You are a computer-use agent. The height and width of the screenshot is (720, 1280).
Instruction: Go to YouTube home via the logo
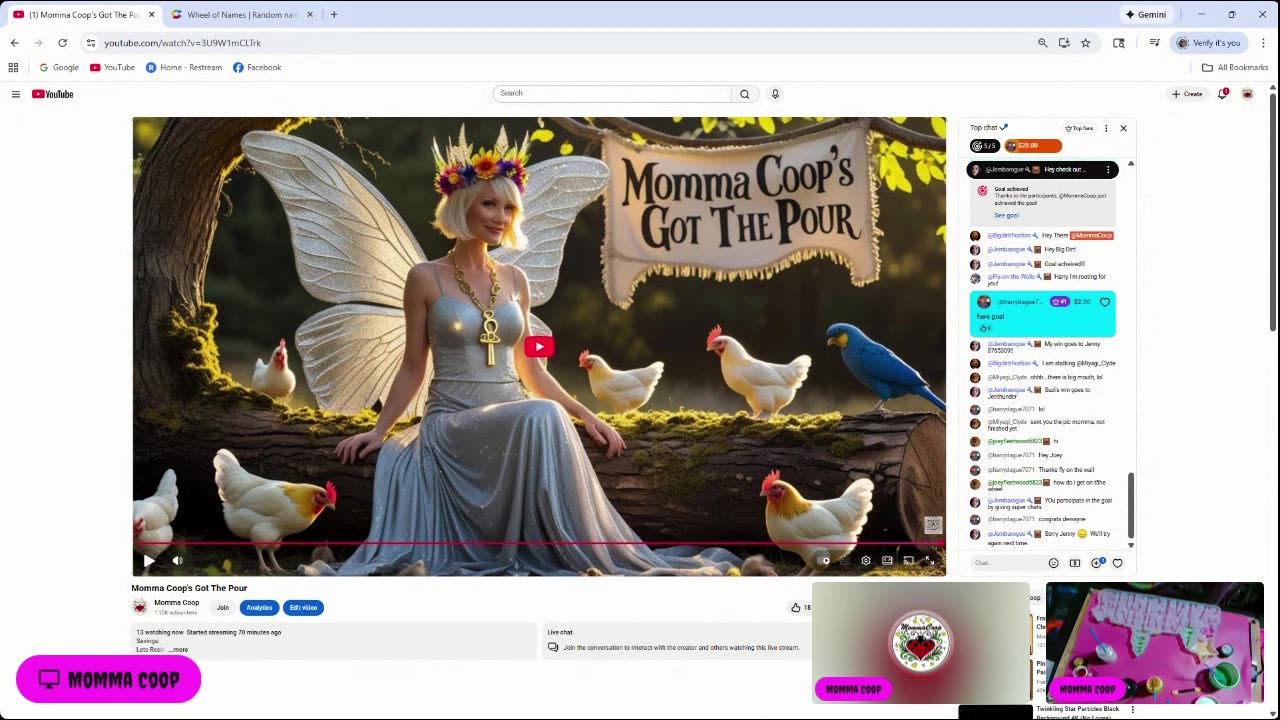[x=53, y=94]
